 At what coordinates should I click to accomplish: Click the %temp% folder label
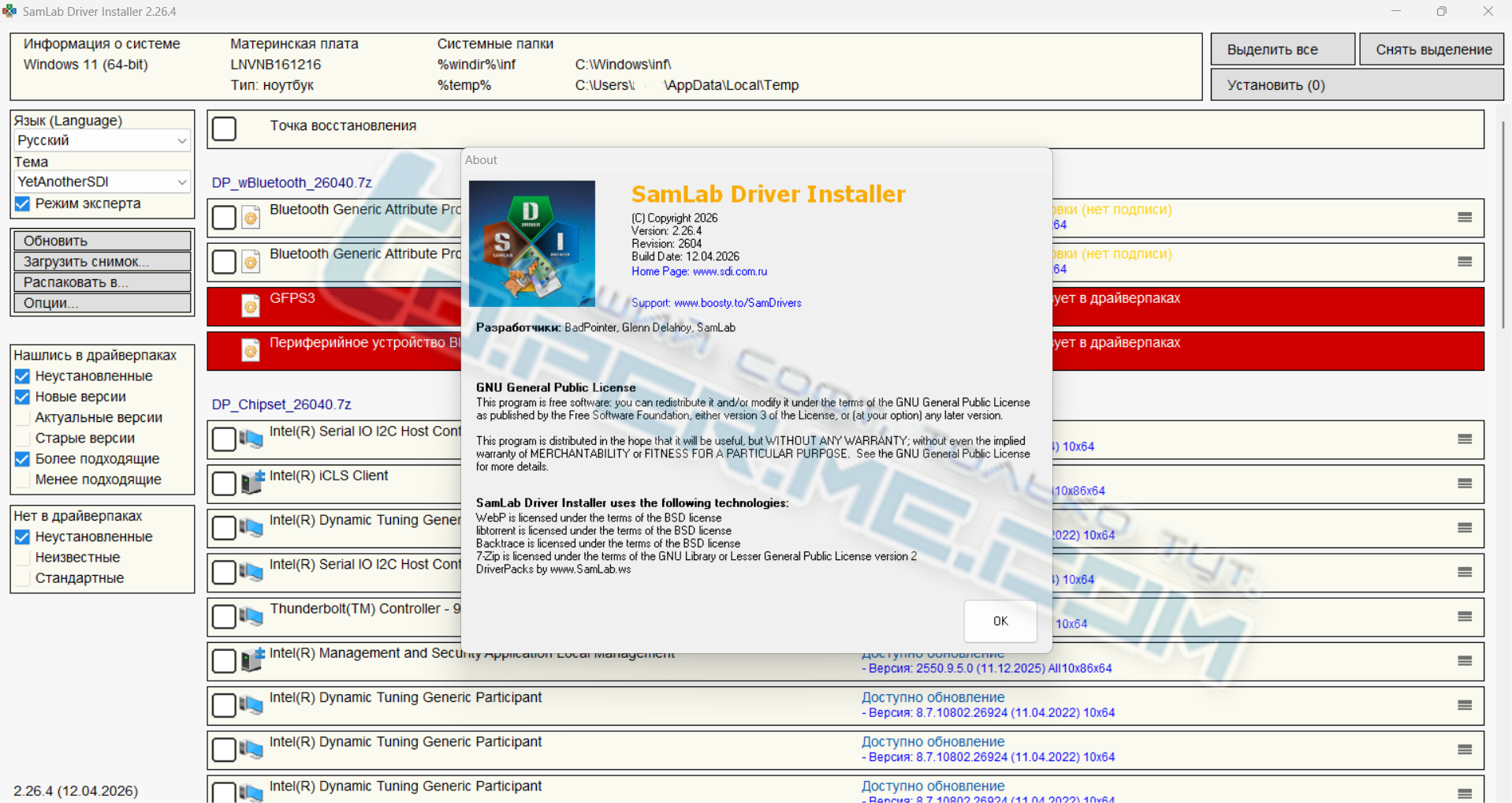[x=464, y=85]
